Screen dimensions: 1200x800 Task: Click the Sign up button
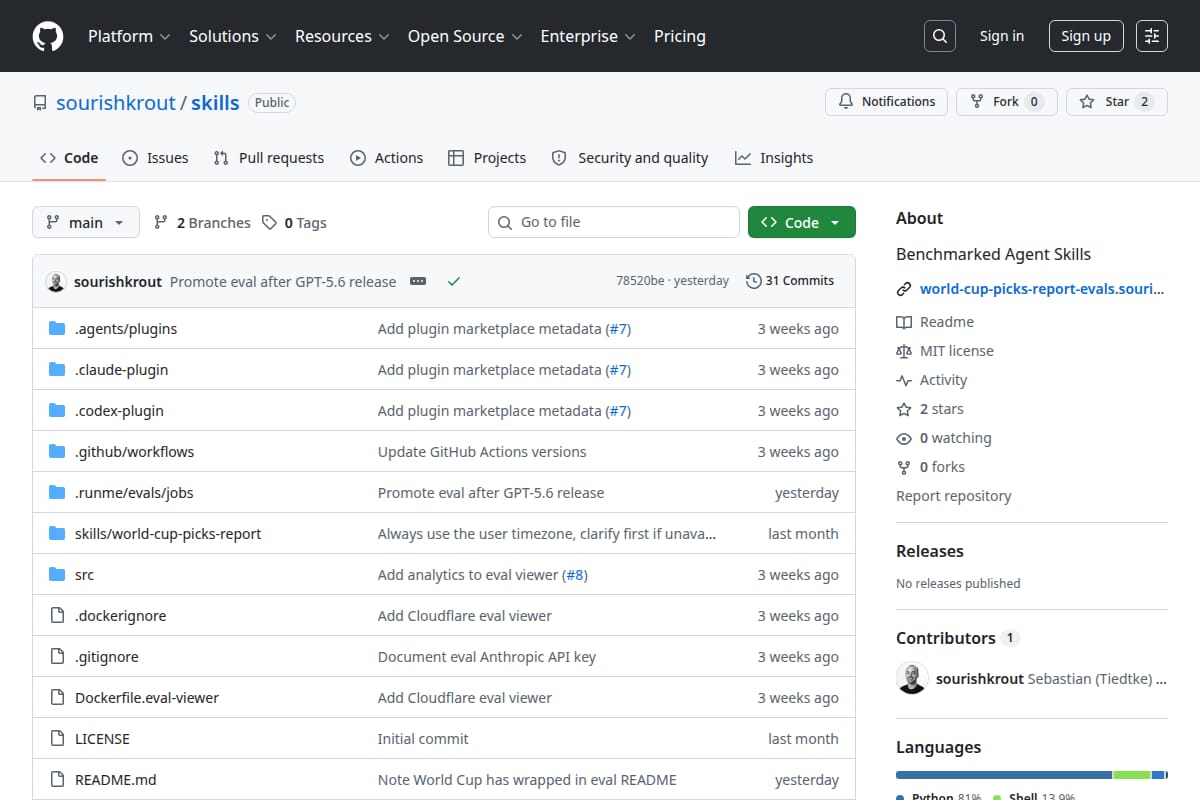1086,36
